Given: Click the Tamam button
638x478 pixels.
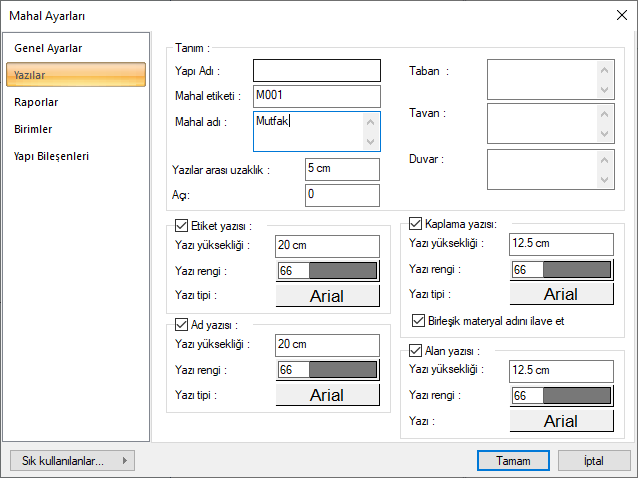Looking at the screenshot, I should pyautogui.click(x=512, y=461).
